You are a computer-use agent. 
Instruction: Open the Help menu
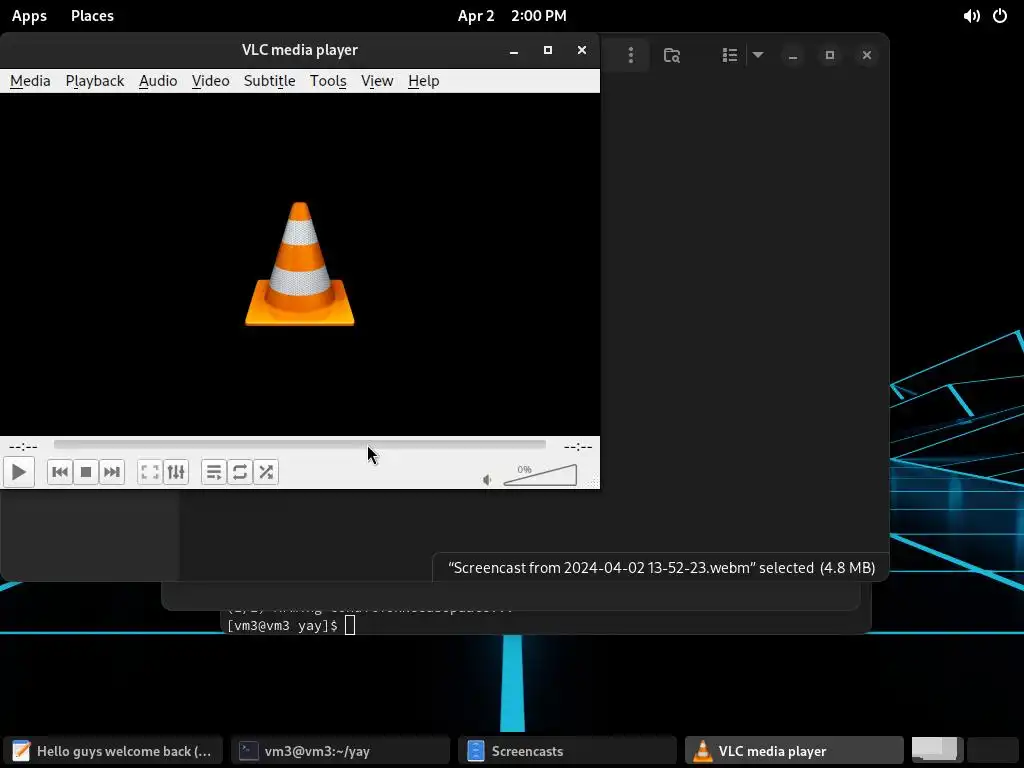[x=423, y=81]
